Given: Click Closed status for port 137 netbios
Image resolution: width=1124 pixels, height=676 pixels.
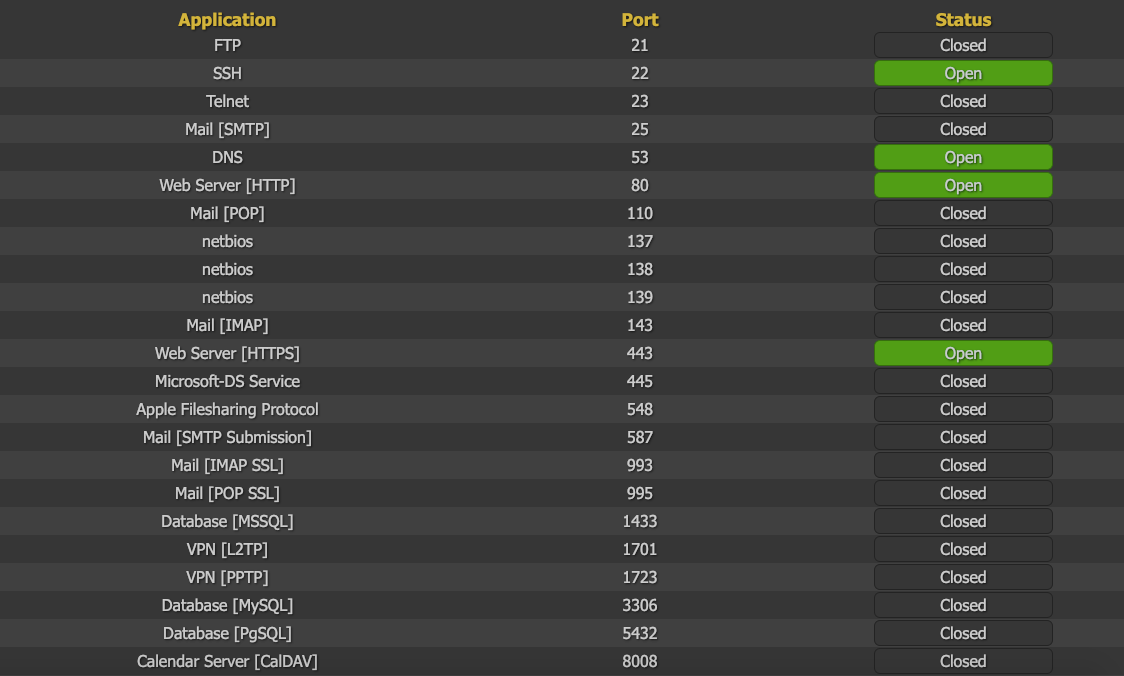Looking at the screenshot, I should (963, 241).
